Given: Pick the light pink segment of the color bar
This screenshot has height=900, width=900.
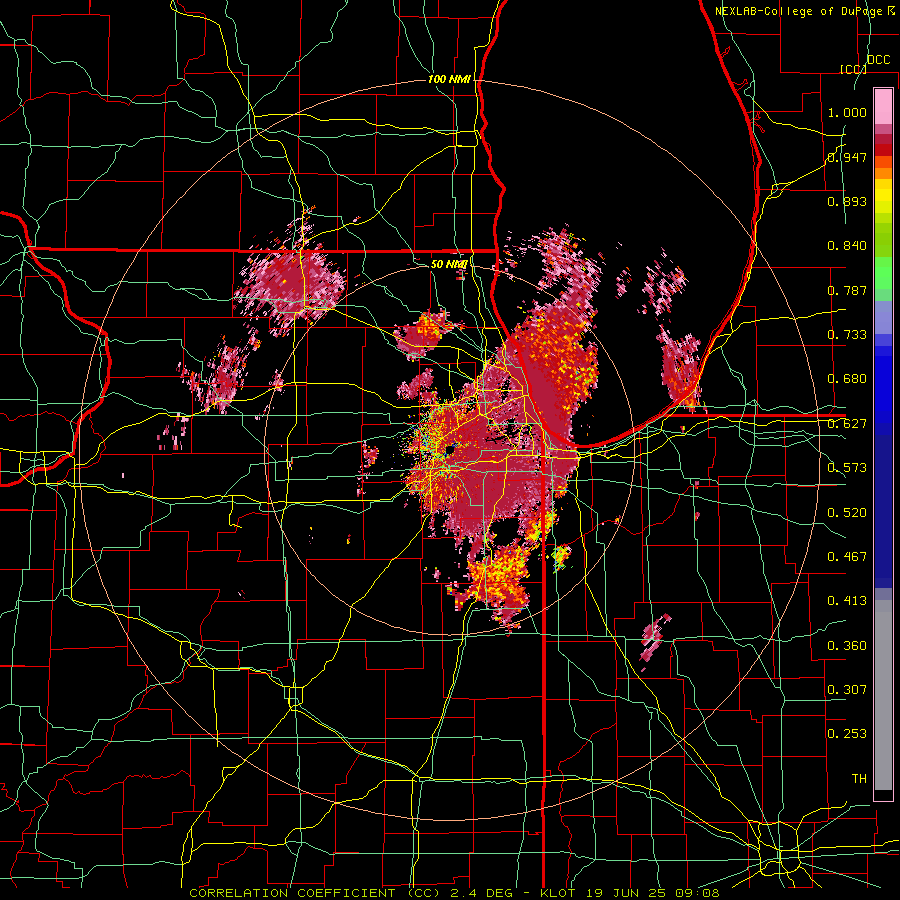Looking at the screenshot, I should click(x=883, y=107).
